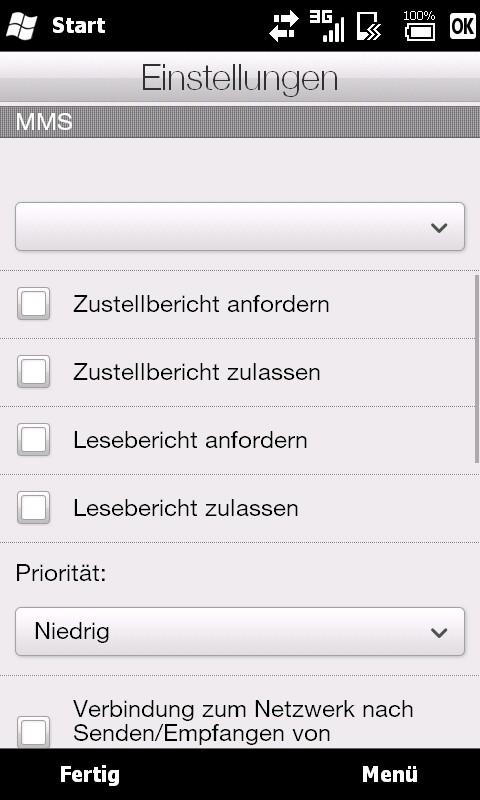Tap the phone sync status icon
480x800 pixels.
click(x=369, y=26)
